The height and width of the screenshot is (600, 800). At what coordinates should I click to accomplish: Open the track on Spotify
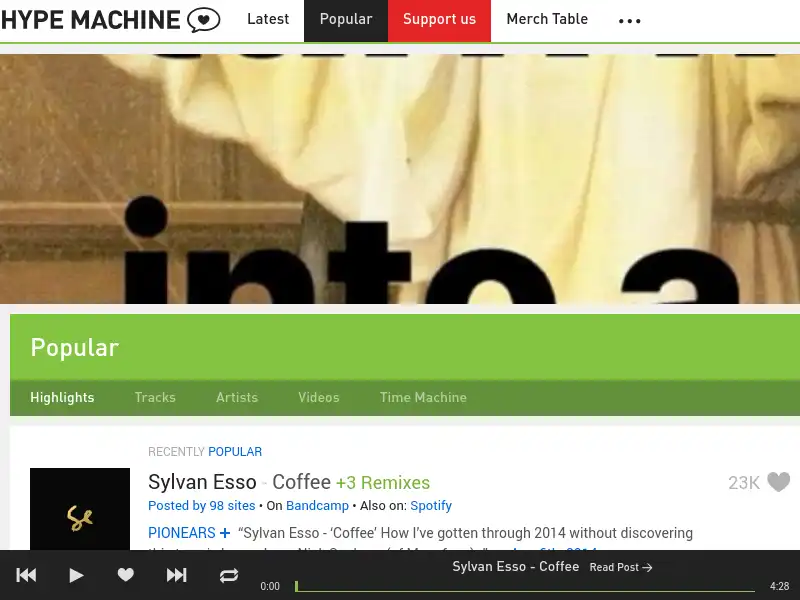pyautogui.click(x=431, y=505)
